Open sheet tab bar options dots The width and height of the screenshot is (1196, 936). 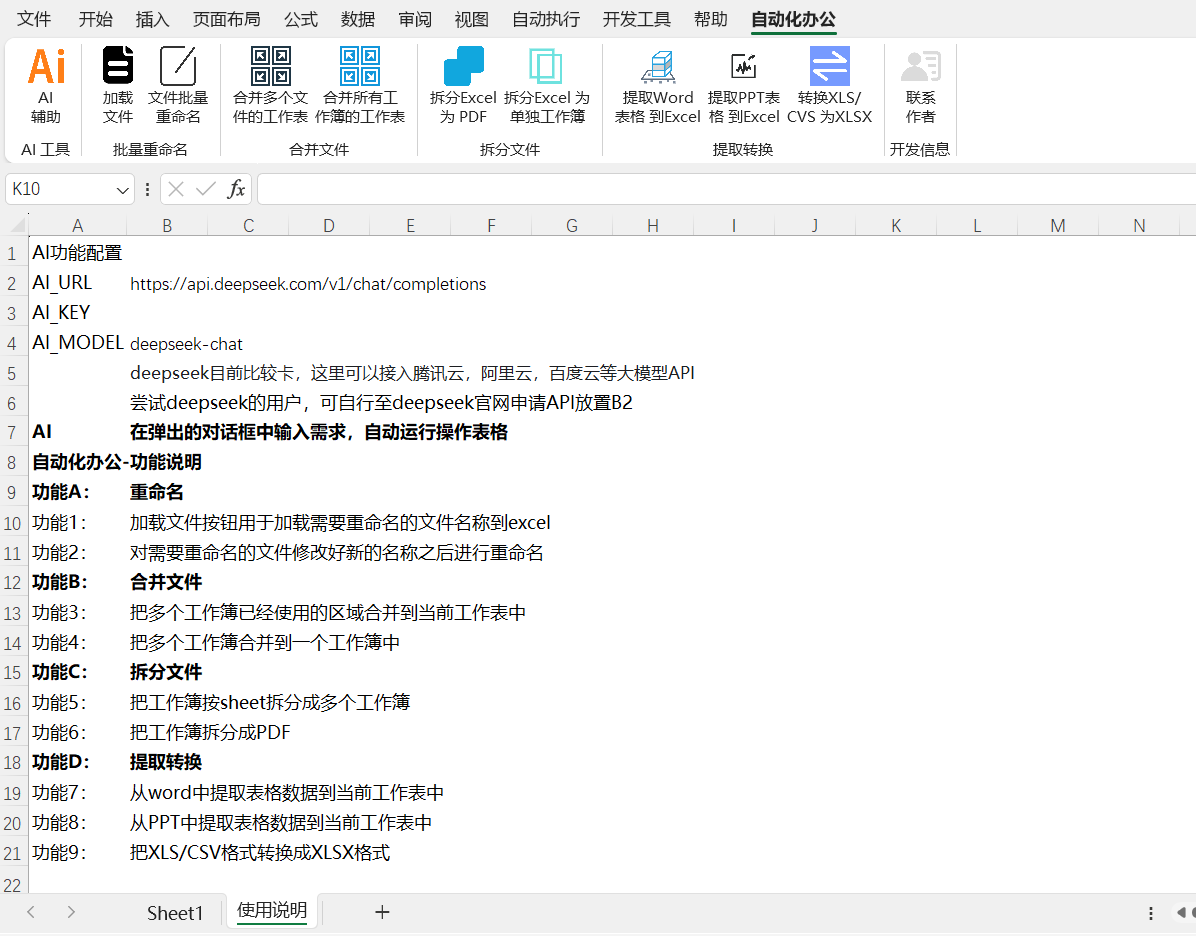point(1150,912)
